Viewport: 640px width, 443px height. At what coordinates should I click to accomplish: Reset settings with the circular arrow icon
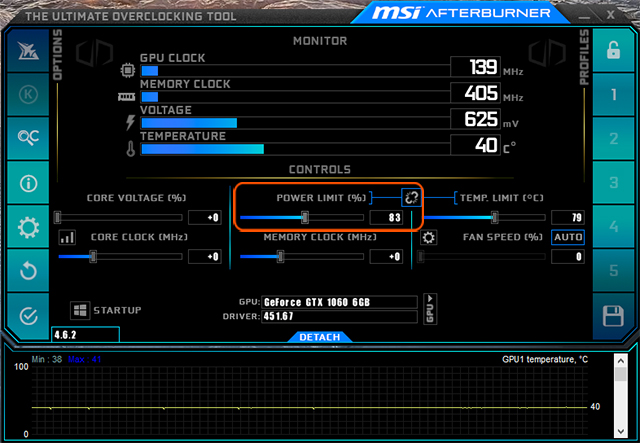pyautogui.click(x=28, y=270)
